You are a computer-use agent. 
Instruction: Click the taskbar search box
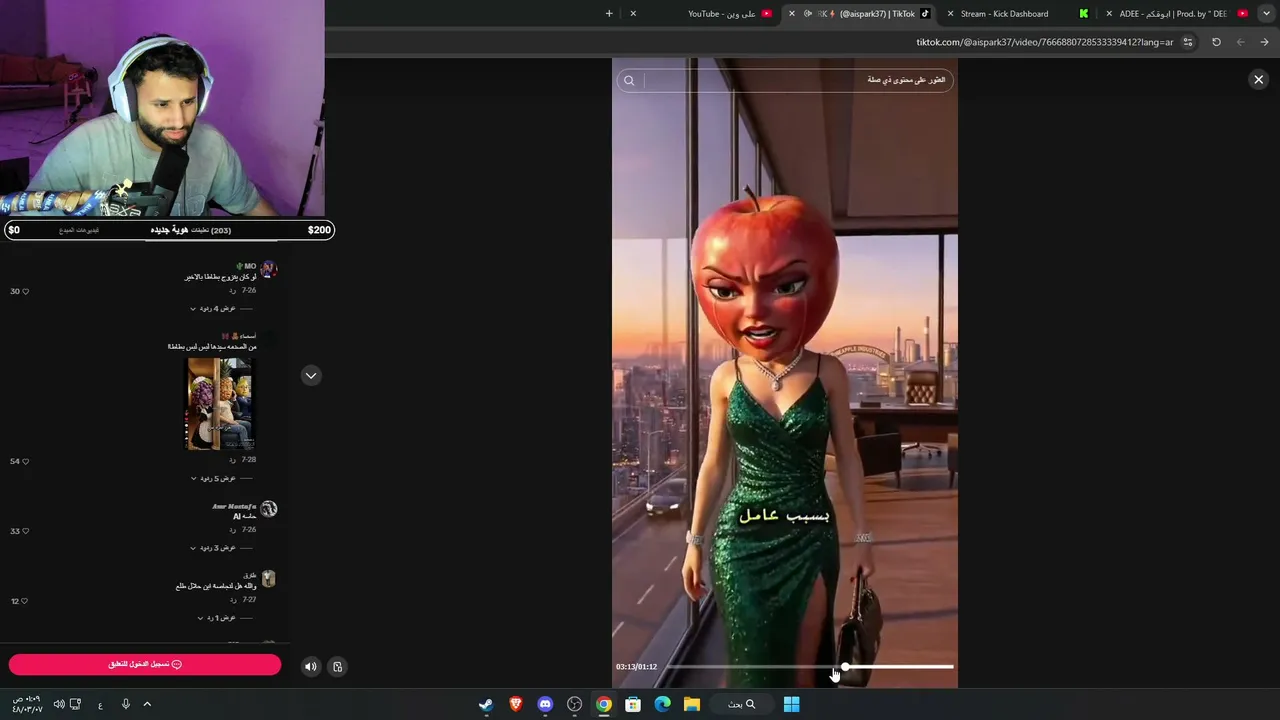pos(742,704)
